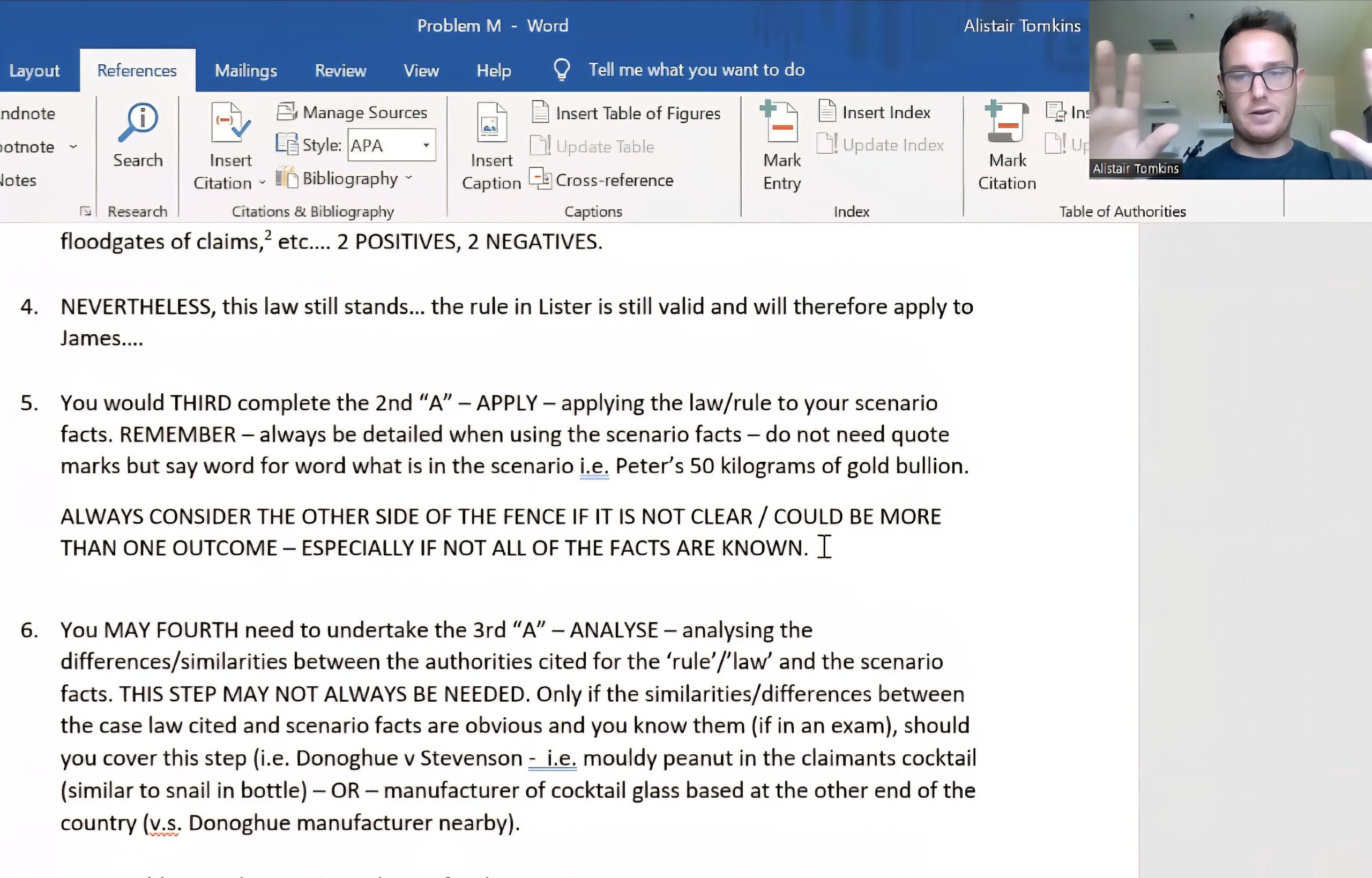Click the Insert Citation icon

tap(229, 123)
